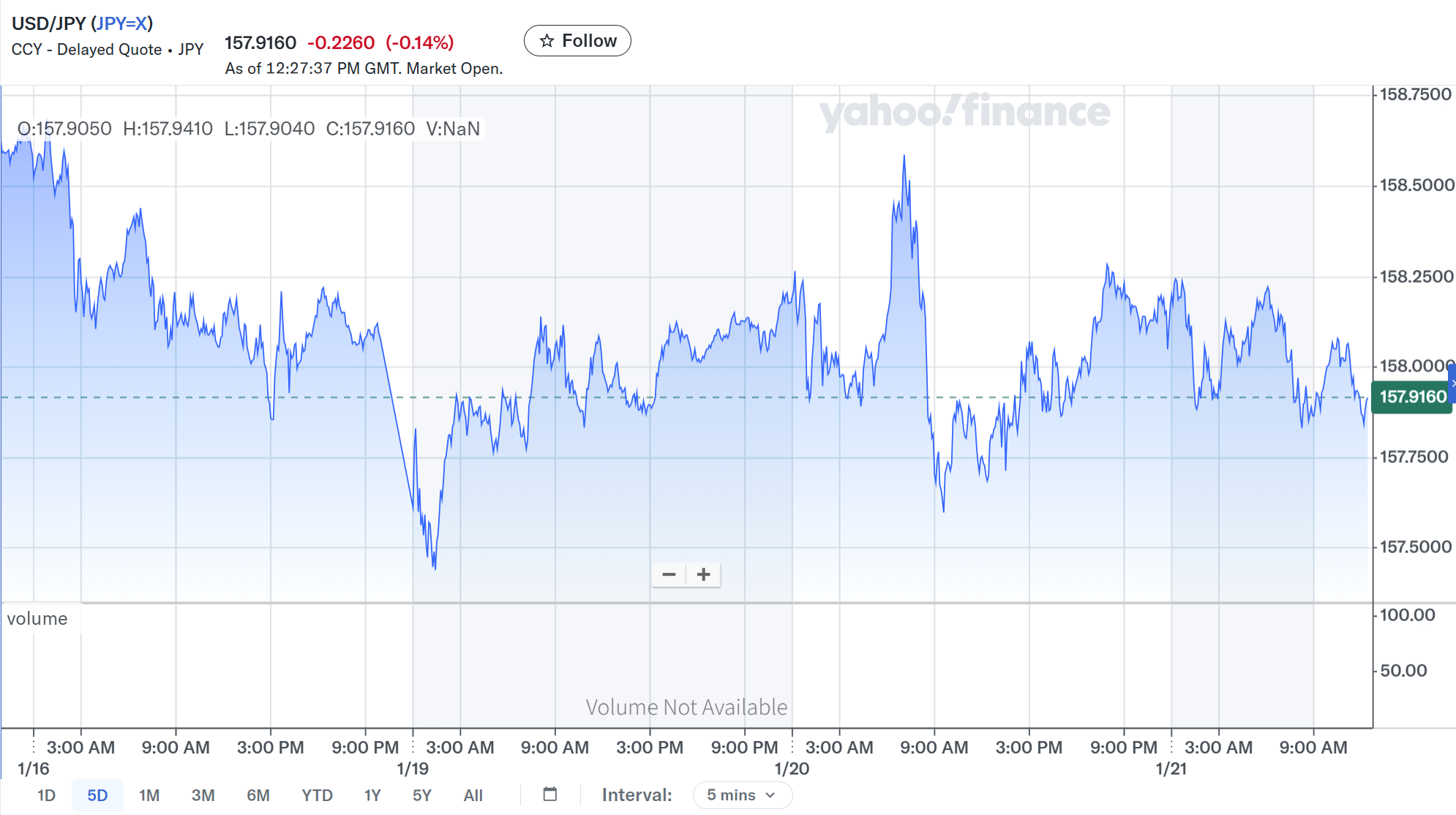Choose the 6M time range
This screenshot has width=1456, height=815.
258,795
